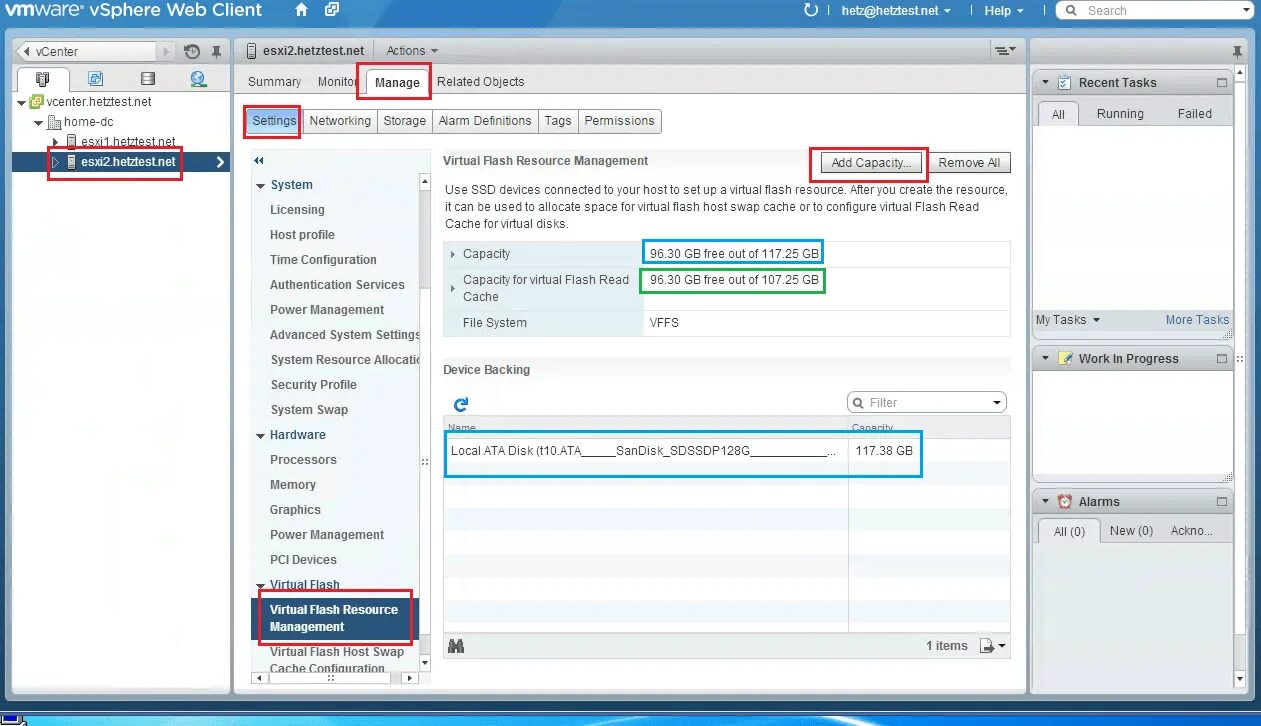Viewport: 1261px width, 726px height.
Task: Open the panel layout options icon
Action: pos(1004,50)
